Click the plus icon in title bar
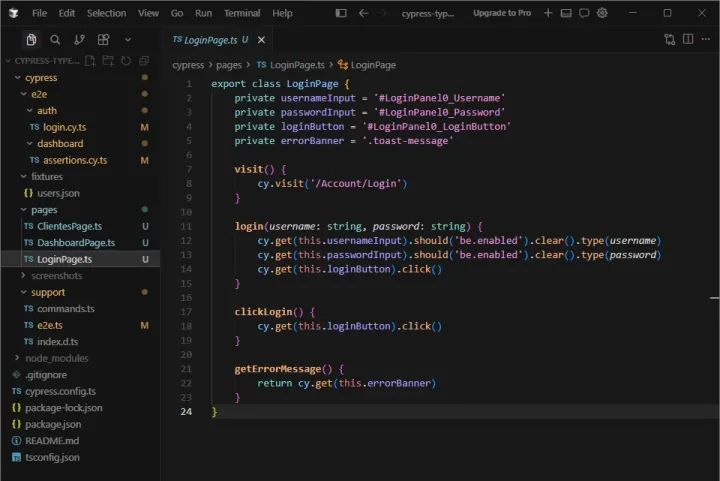The image size is (720, 481). click(548, 13)
